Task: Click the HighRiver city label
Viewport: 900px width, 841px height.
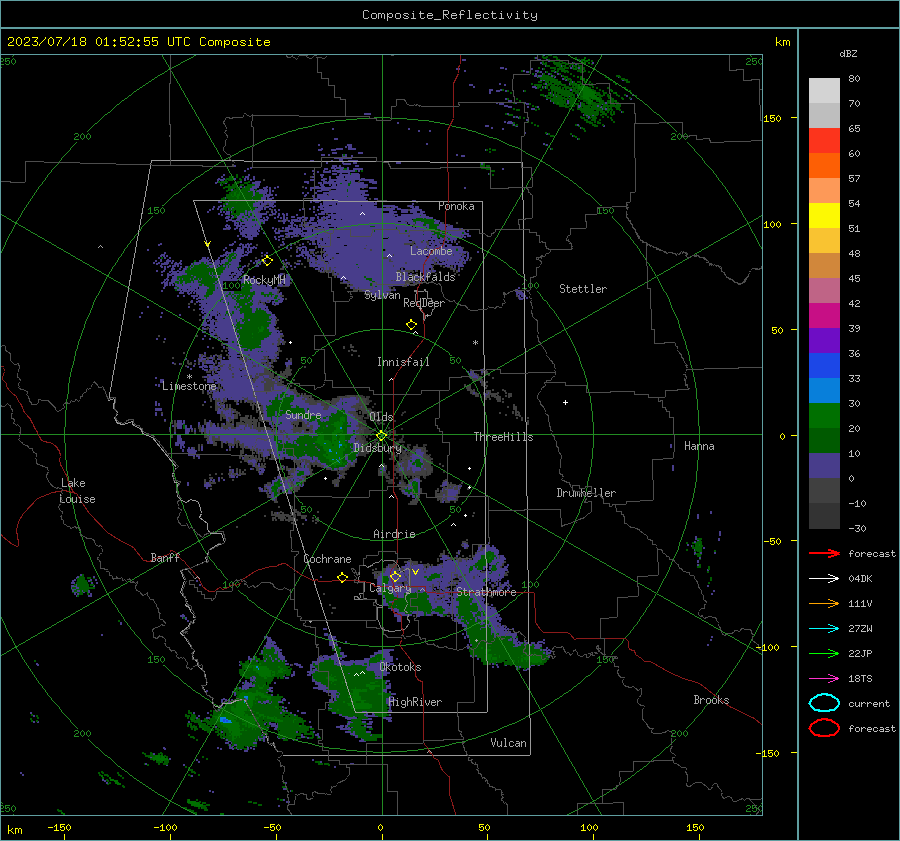Action: click(x=415, y=702)
